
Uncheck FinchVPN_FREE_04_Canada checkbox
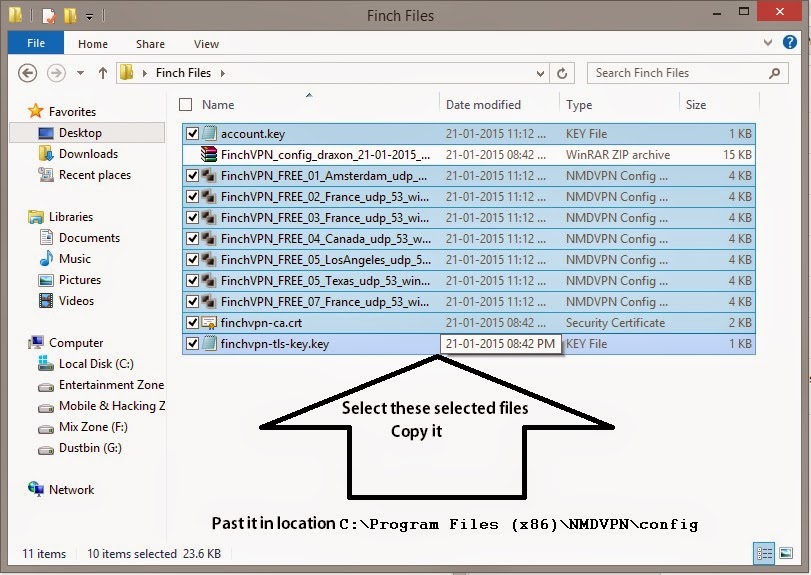point(192,238)
